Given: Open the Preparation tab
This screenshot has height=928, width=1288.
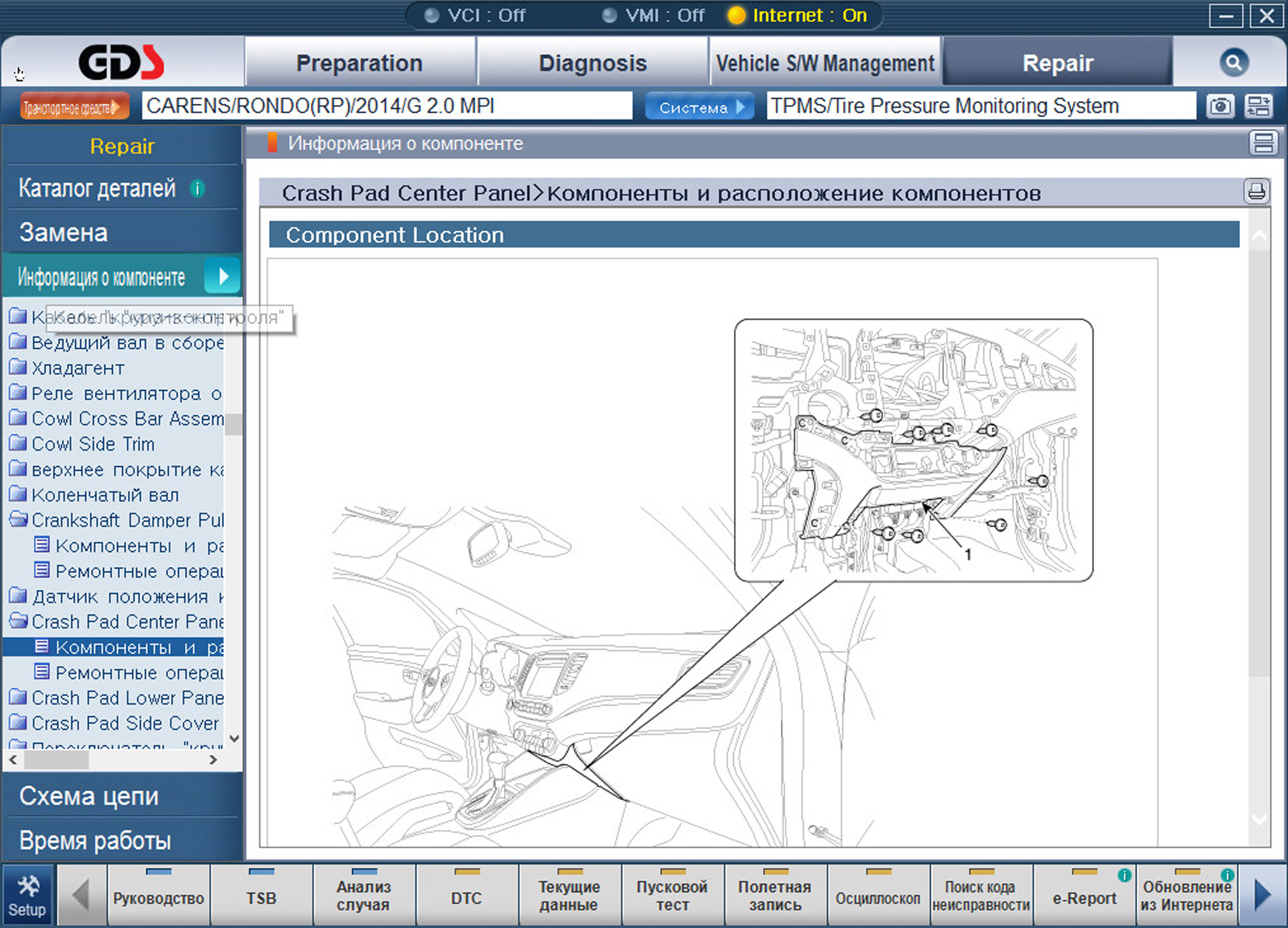Looking at the screenshot, I should point(359,63).
